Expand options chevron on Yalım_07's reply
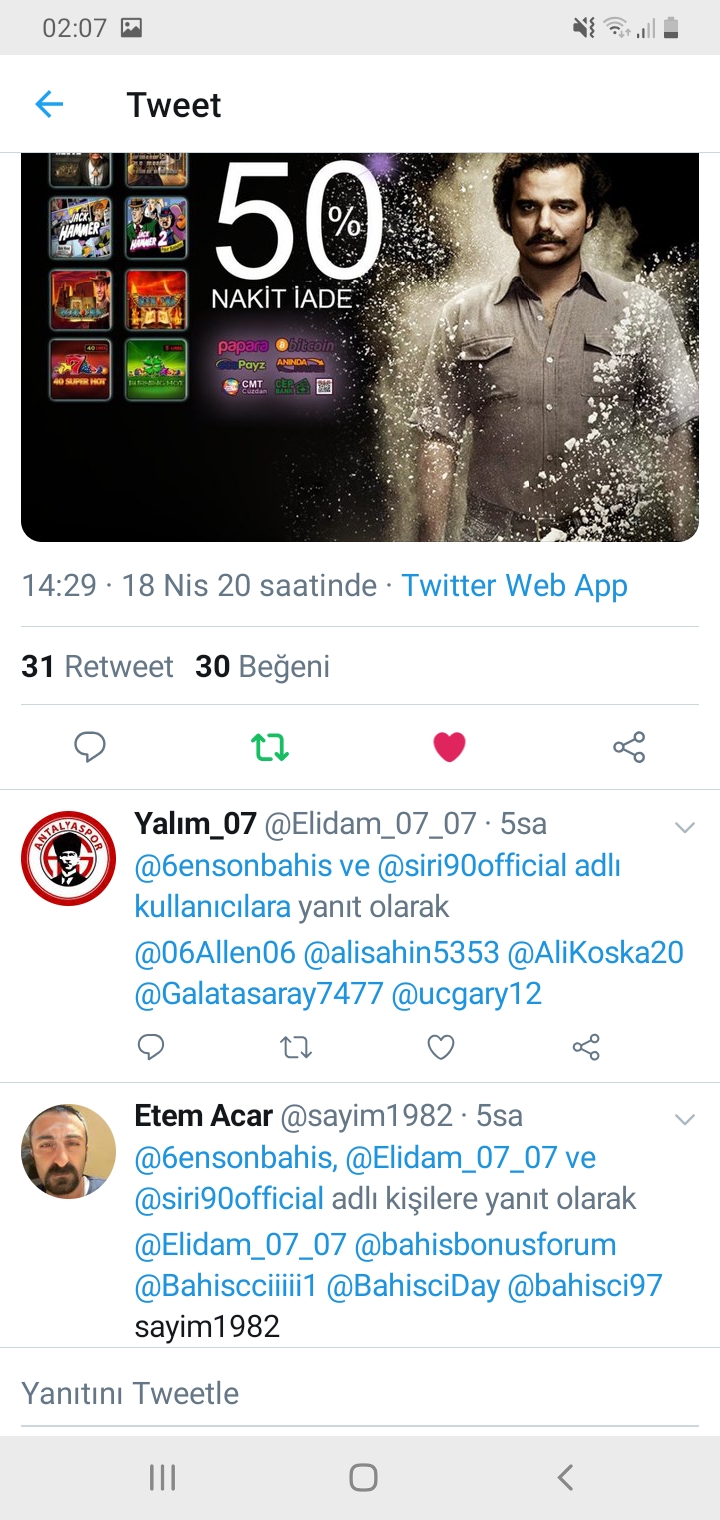720x1520 pixels. (x=685, y=827)
